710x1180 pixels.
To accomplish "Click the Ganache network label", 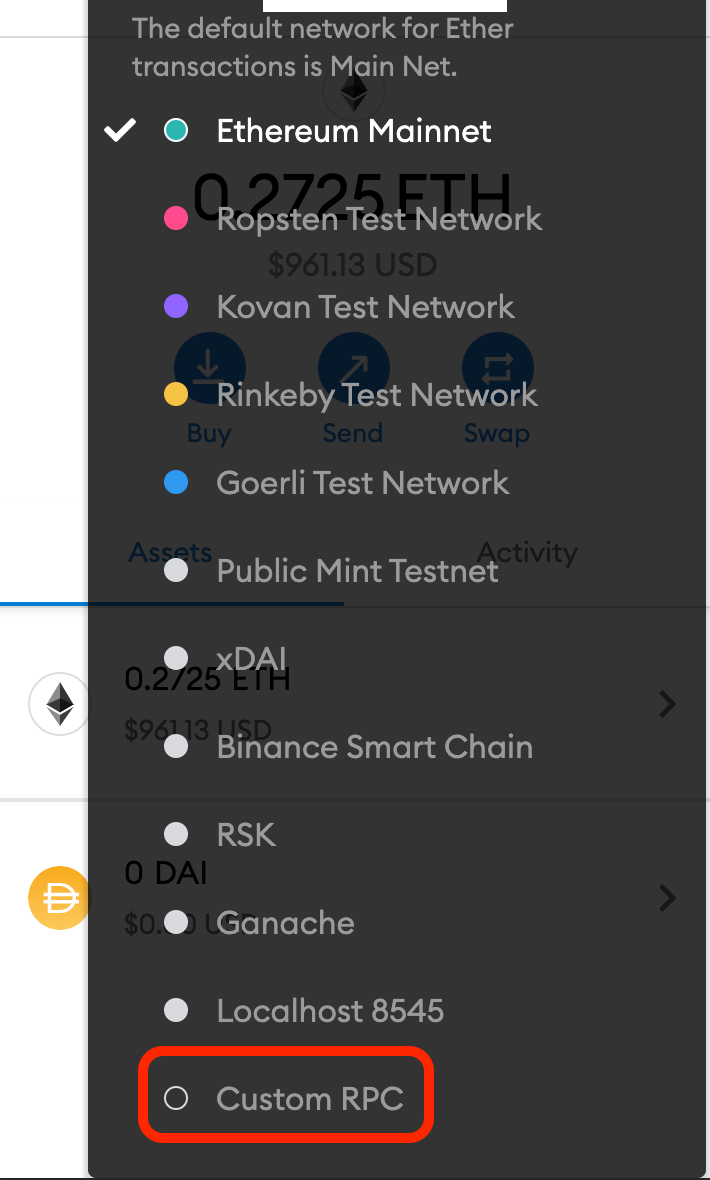I will (286, 923).
